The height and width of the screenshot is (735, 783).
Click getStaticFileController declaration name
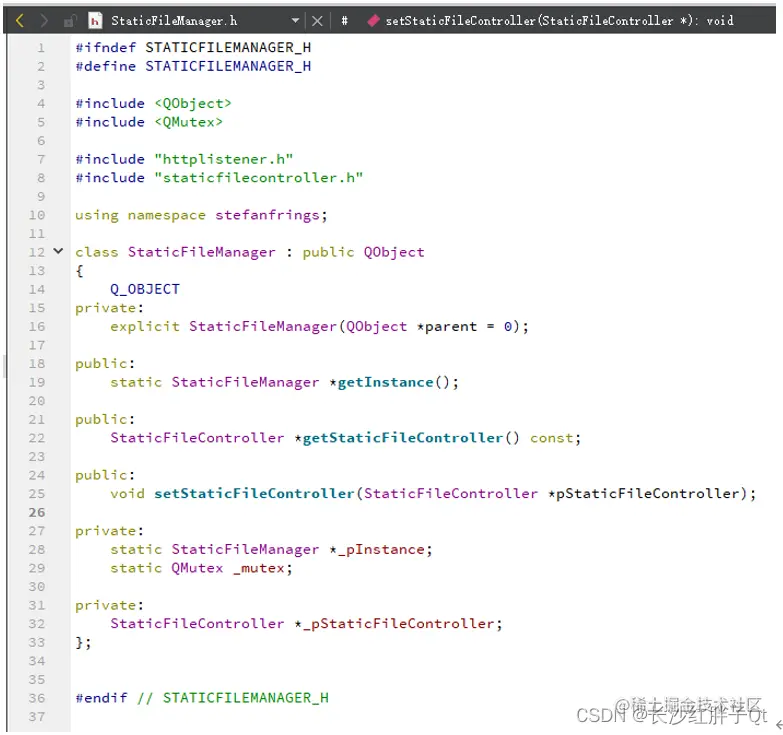402,438
